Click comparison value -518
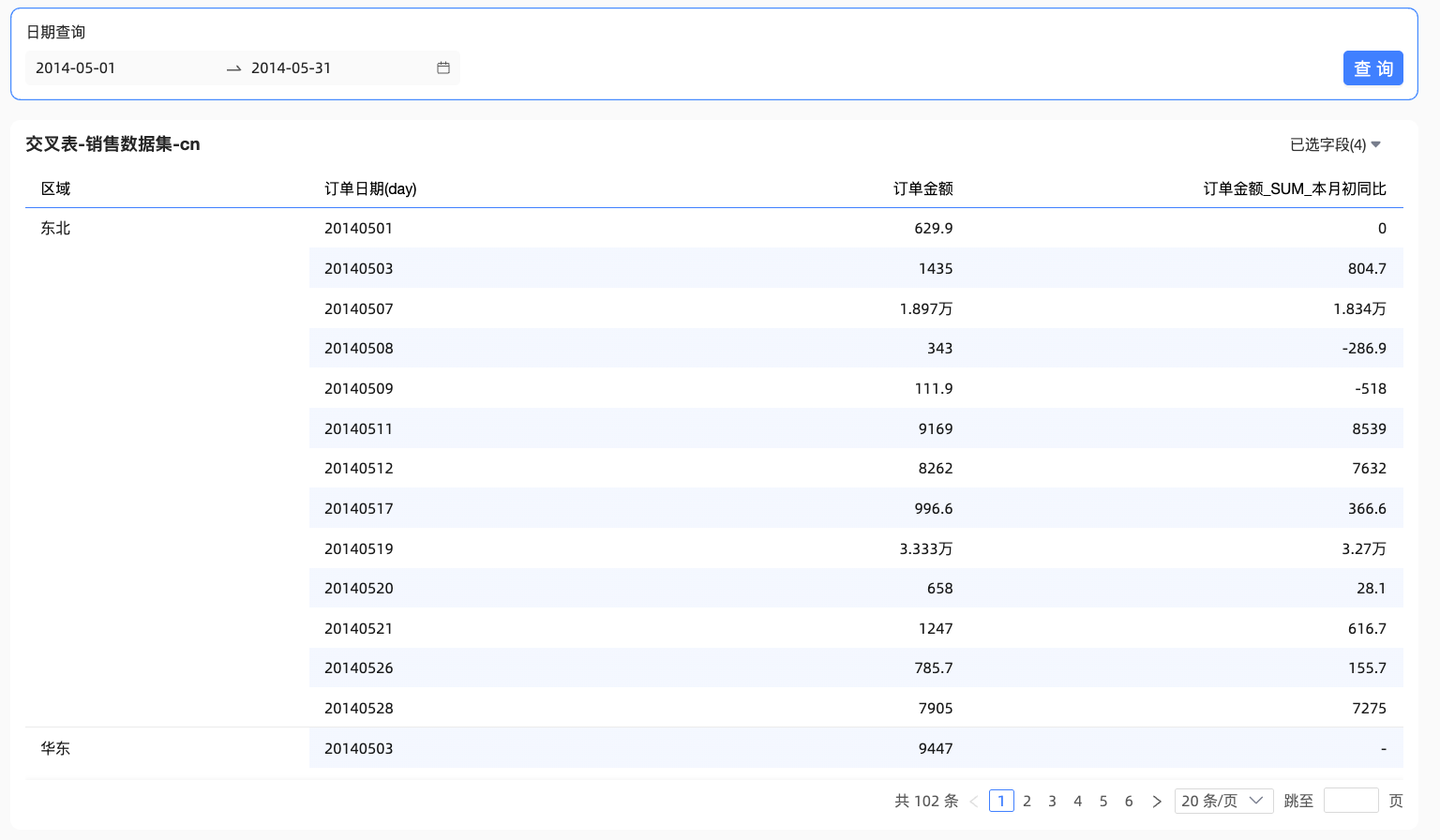The width and height of the screenshot is (1440, 840). point(1371,388)
